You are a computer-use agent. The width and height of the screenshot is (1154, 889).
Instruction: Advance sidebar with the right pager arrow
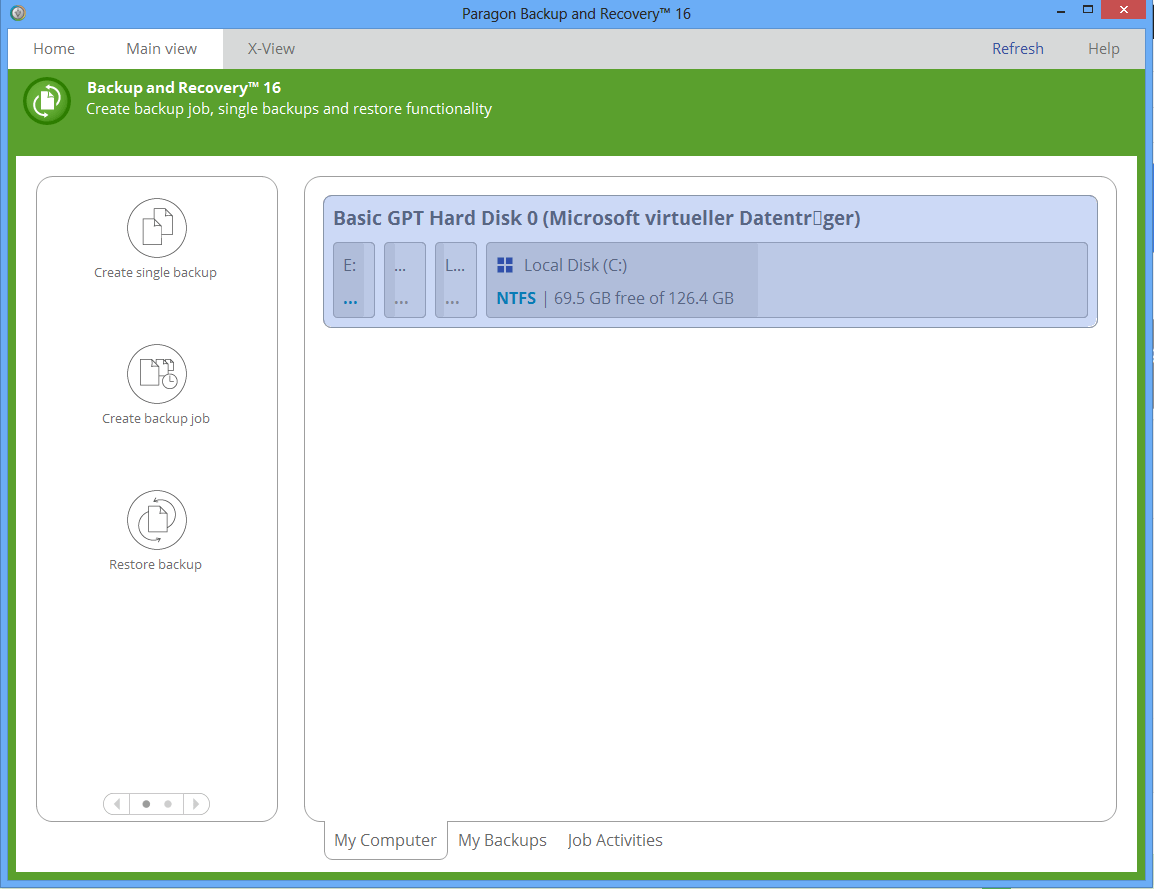point(196,804)
